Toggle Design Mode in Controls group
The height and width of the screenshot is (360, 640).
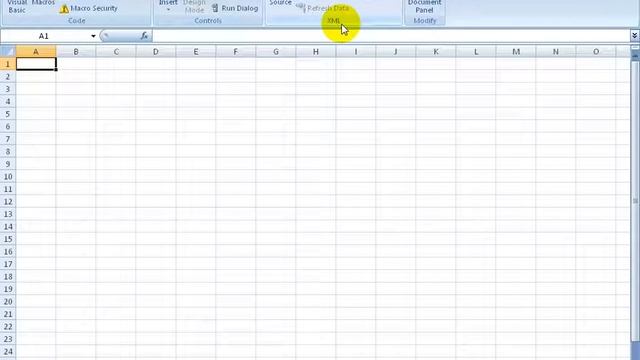click(194, 7)
